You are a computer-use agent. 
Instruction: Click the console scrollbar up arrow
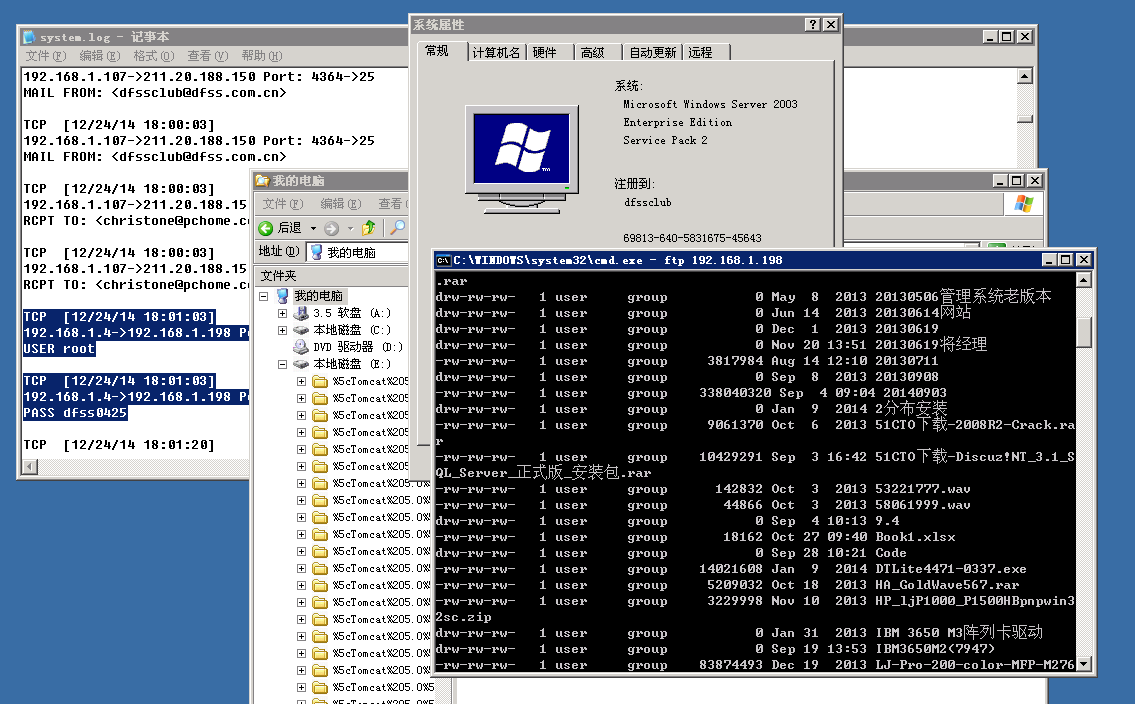click(1084, 280)
